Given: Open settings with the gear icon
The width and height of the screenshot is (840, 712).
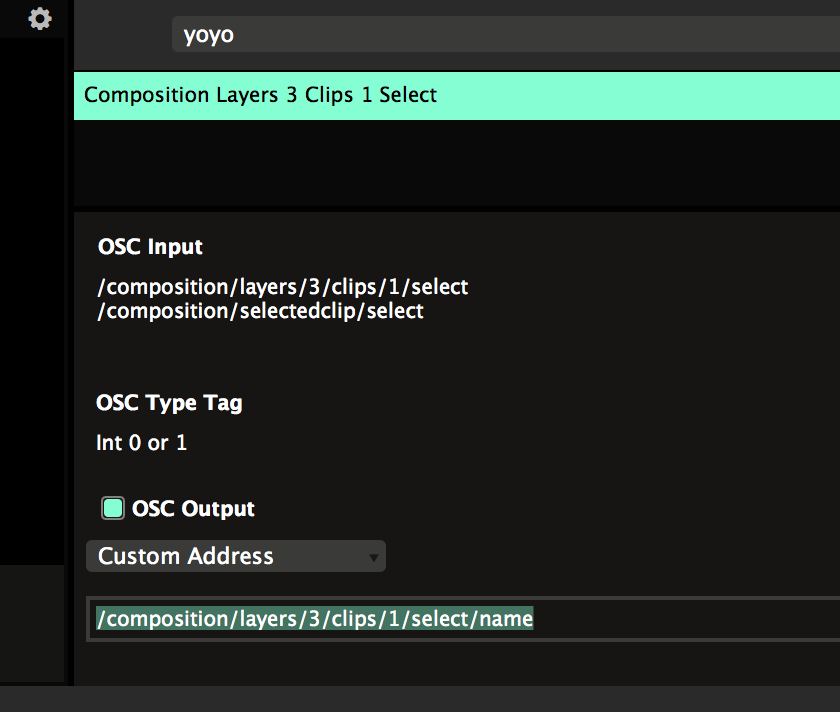Looking at the screenshot, I should tap(40, 18).
